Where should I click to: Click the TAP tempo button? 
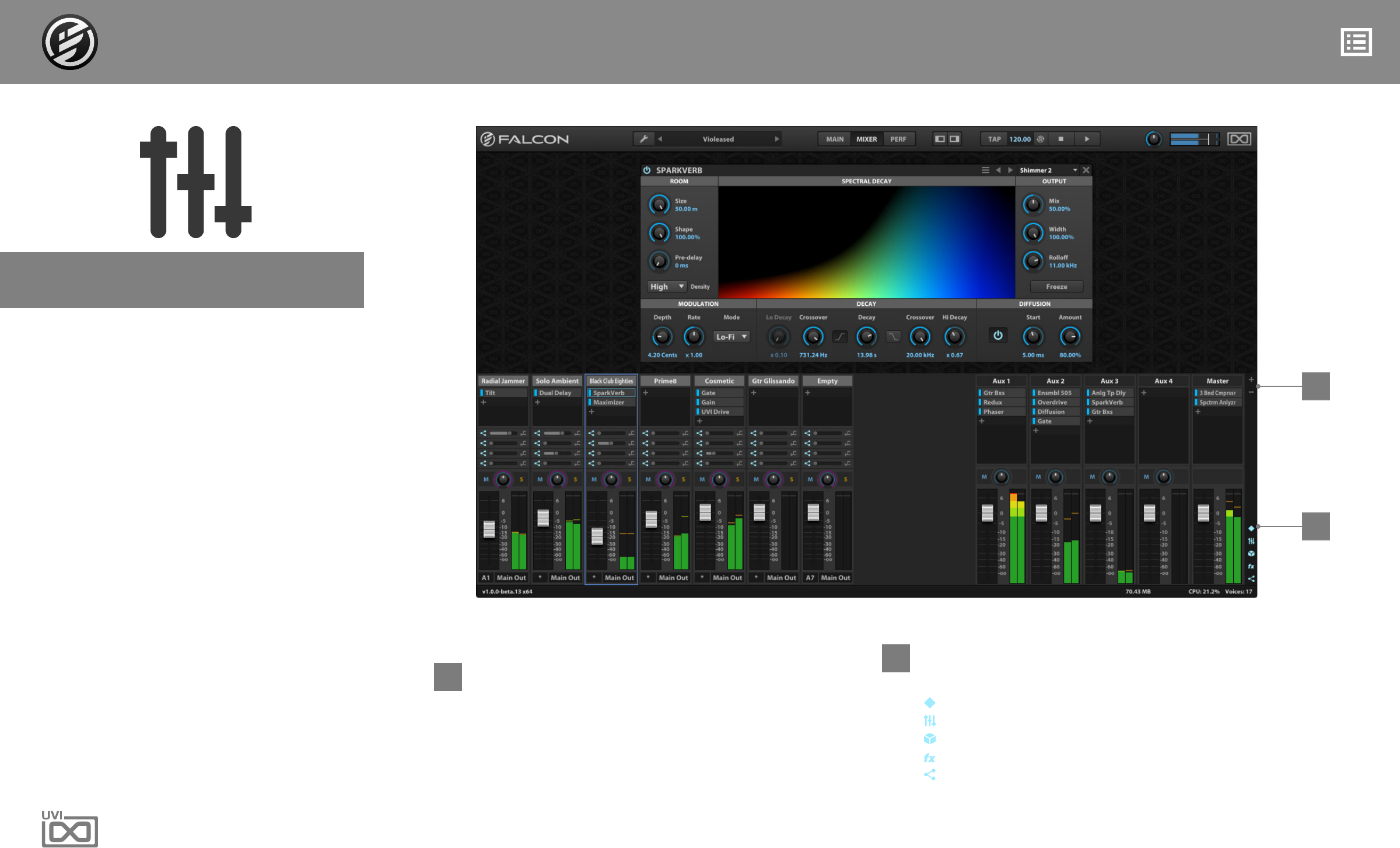click(x=994, y=139)
